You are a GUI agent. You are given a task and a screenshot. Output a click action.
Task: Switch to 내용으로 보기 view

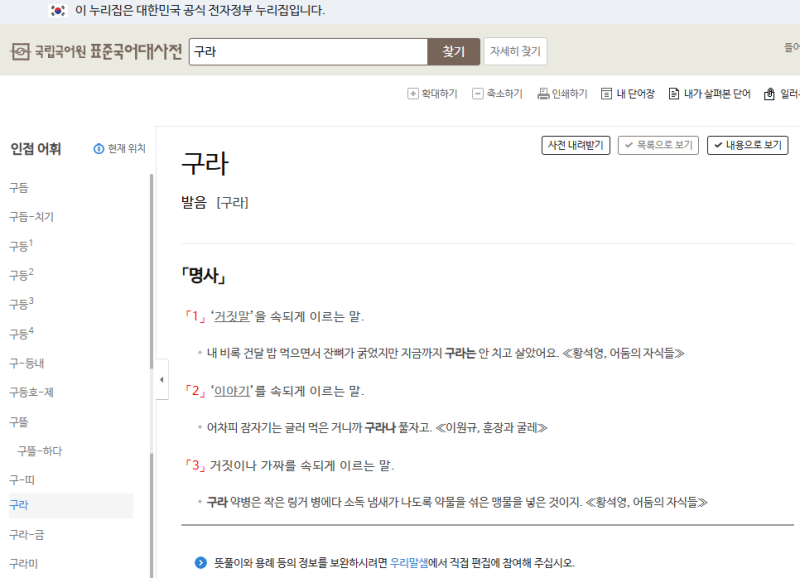(x=747, y=145)
